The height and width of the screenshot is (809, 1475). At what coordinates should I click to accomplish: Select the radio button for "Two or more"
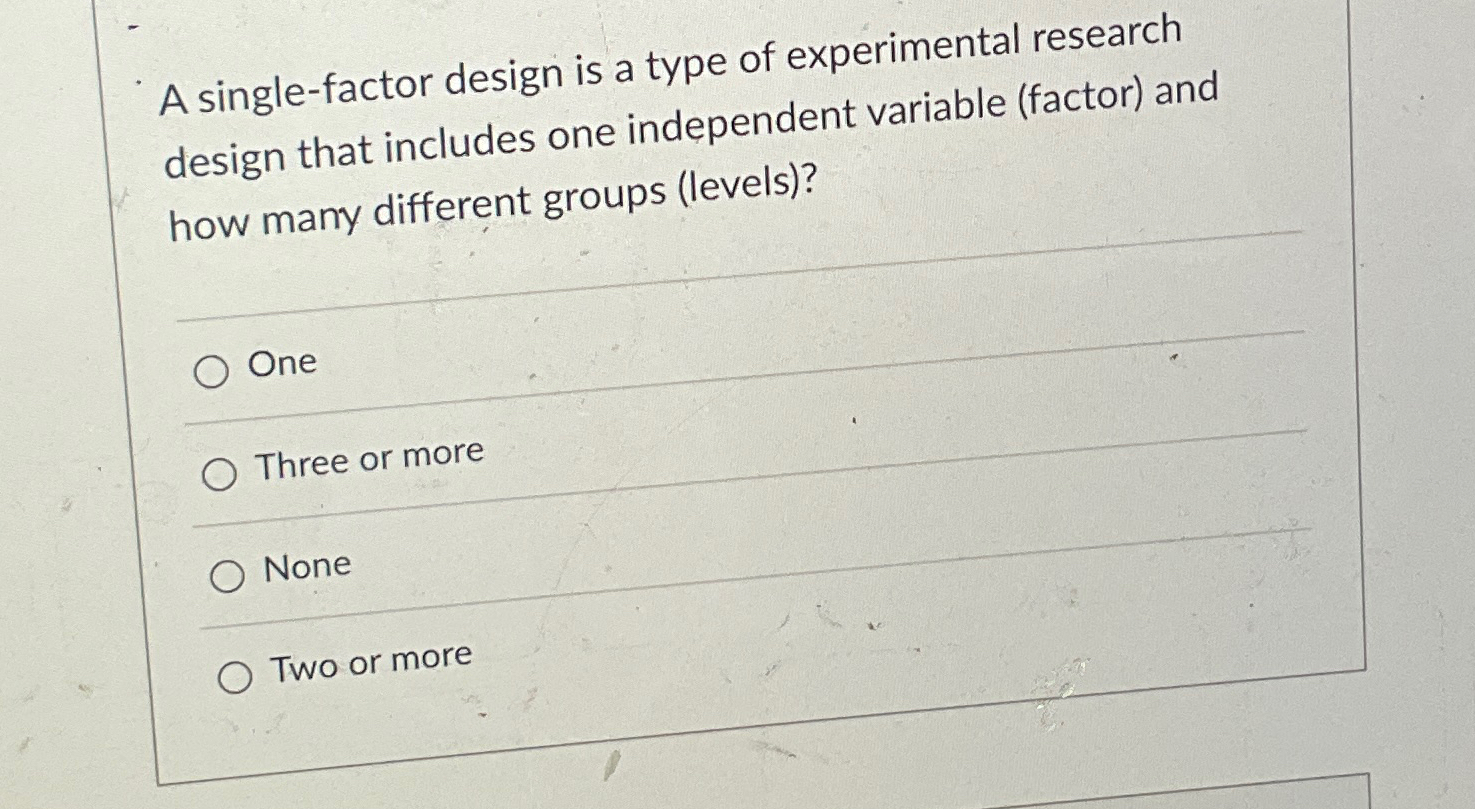[x=238, y=674]
